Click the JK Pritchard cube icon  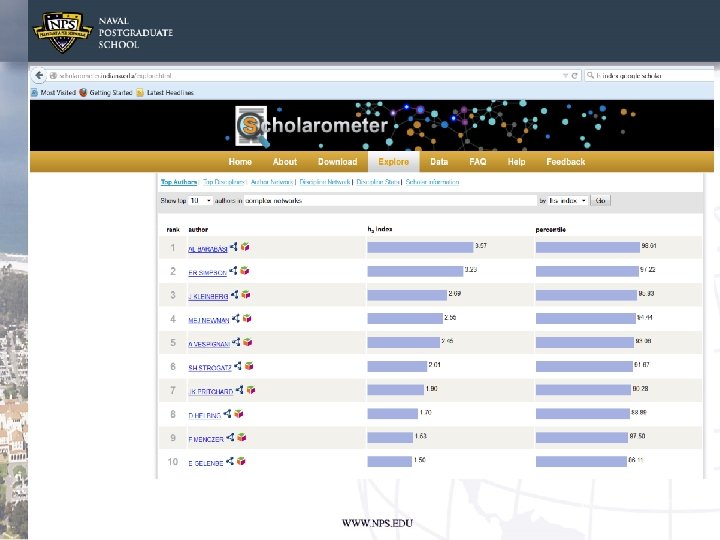(251, 390)
